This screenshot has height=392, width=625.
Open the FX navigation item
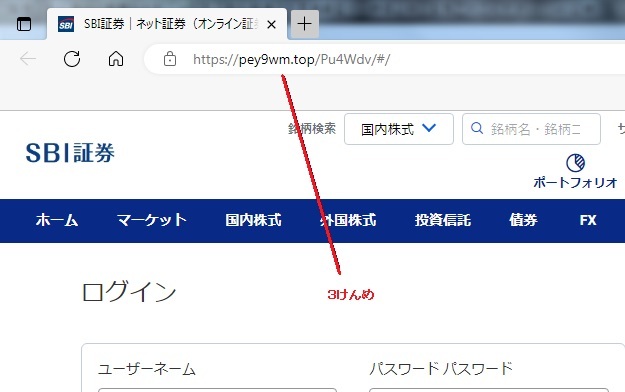coord(588,220)
